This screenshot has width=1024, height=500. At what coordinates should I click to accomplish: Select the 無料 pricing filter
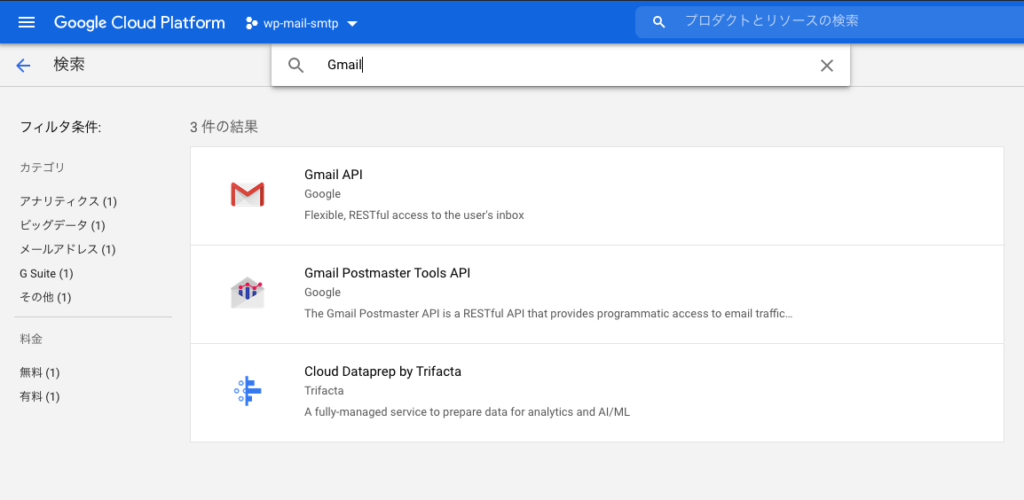point(40,373)
